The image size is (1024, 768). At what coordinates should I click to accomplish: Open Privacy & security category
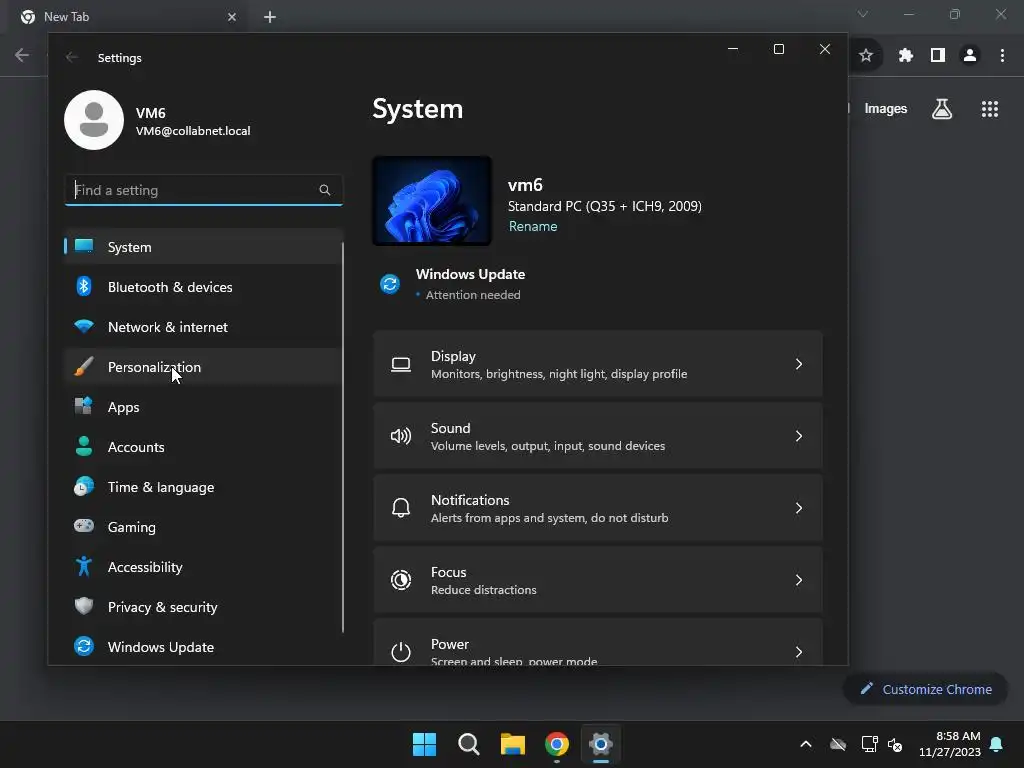(203, 607)
